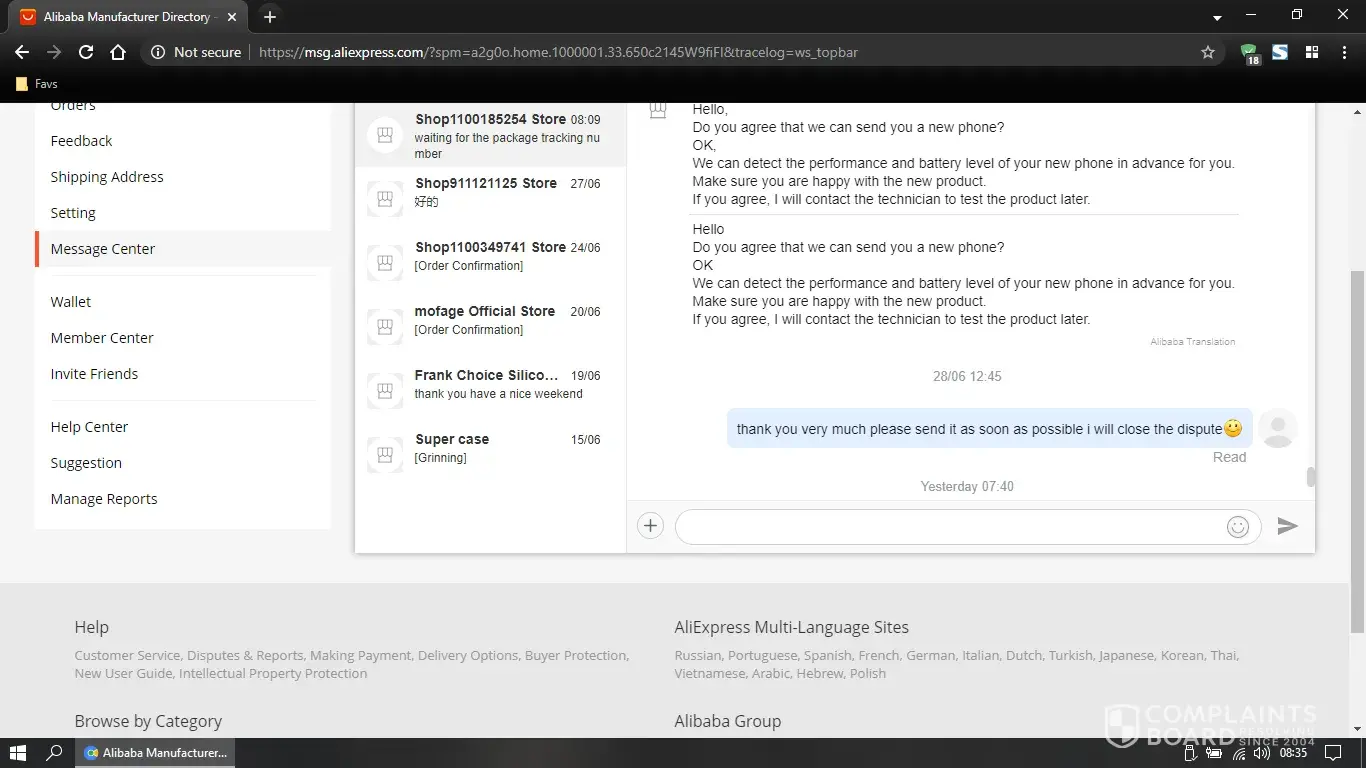Bookmark page with the star icon
The width and height of the screenshot is (1366, 768).
point(1207,52)
